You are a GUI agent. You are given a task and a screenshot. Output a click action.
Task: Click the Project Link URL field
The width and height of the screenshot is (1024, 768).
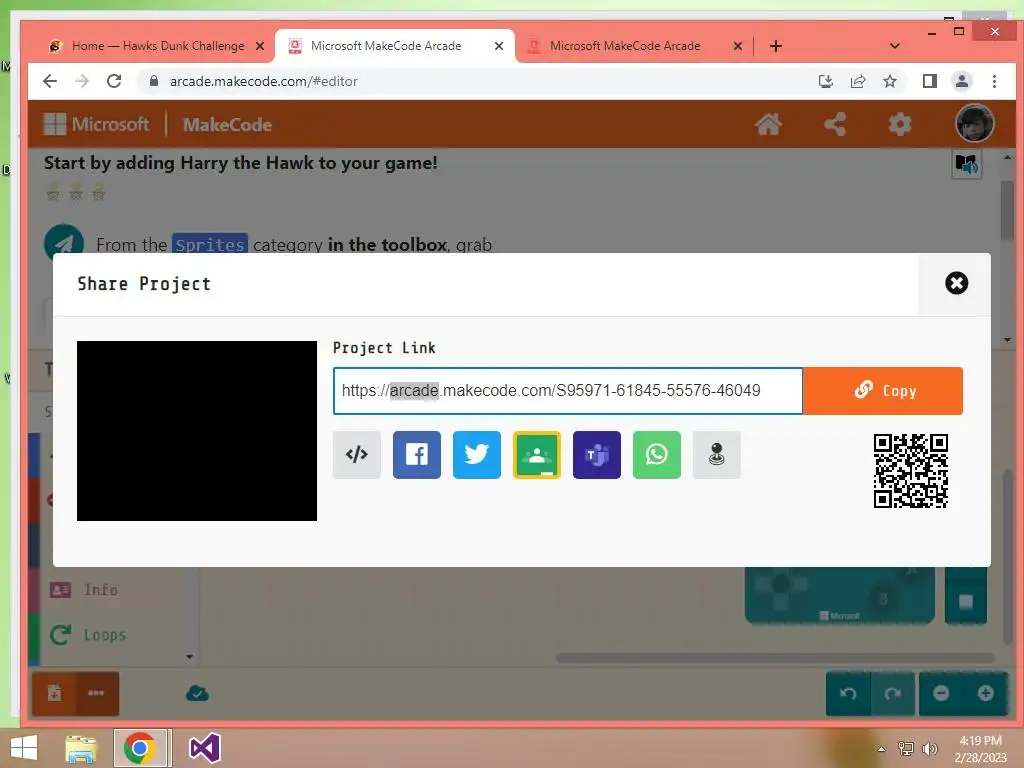coord(568,391)
